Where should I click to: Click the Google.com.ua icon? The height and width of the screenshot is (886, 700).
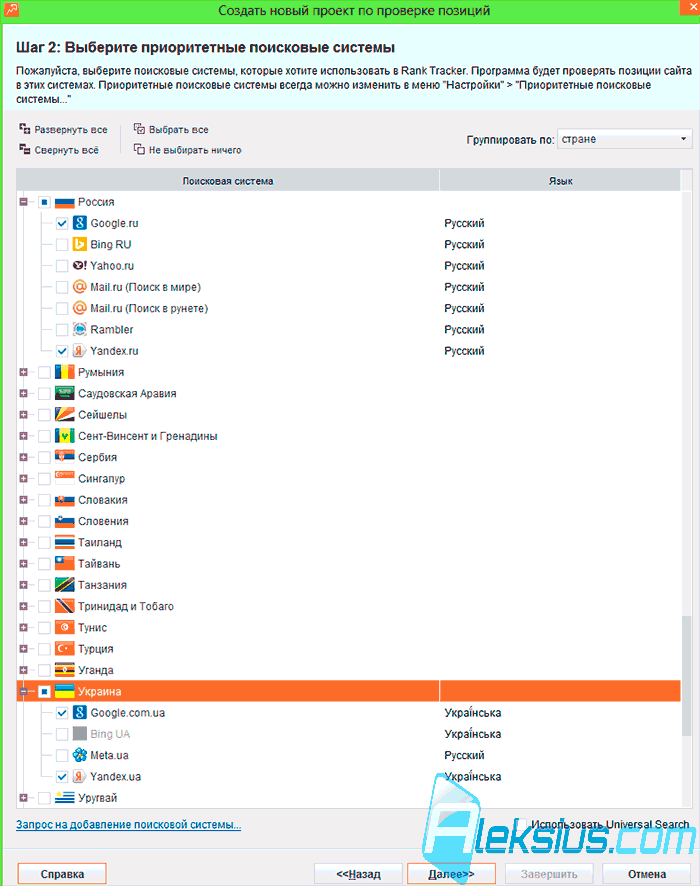pyautogui.click(x=80, y=713)
